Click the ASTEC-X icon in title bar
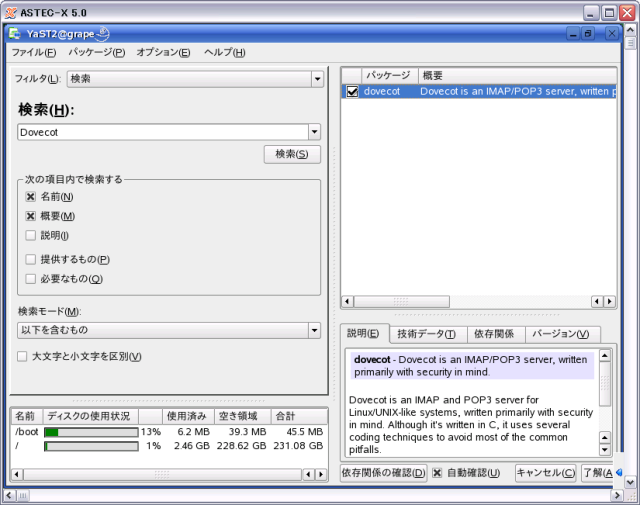The width and height of the screenshot is (640, 505). point(10,13)
